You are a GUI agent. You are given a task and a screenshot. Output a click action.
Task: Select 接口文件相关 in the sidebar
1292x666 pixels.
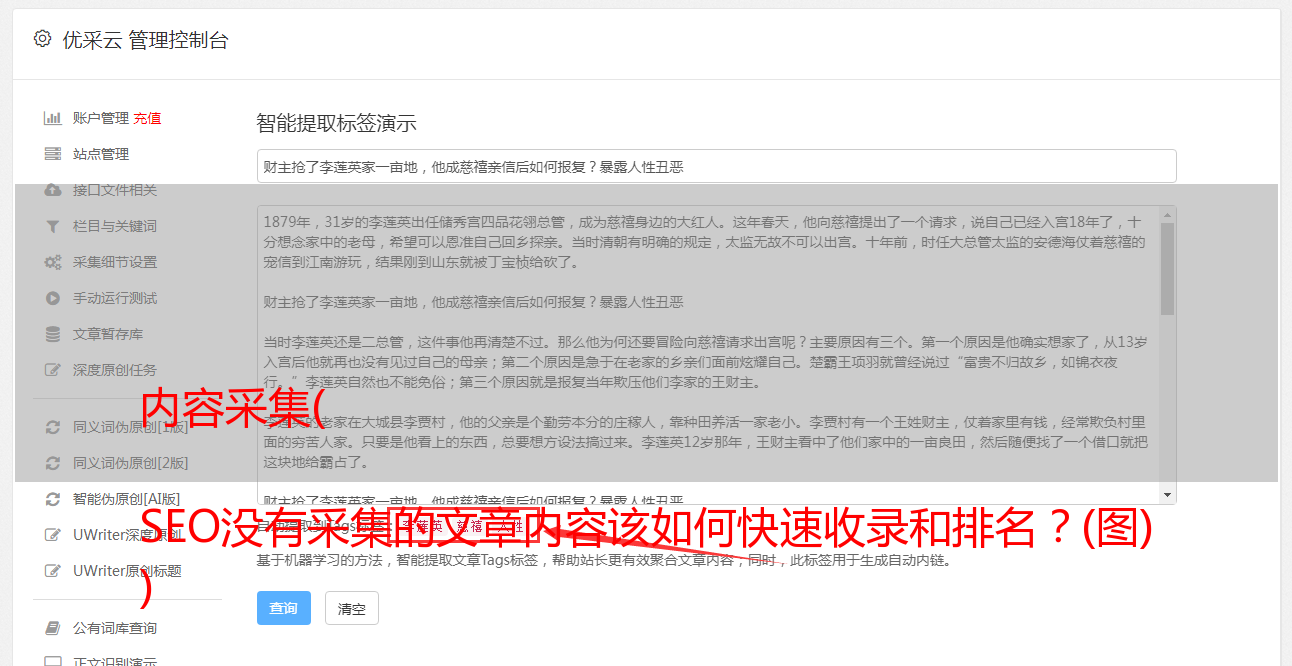(115, 190)
